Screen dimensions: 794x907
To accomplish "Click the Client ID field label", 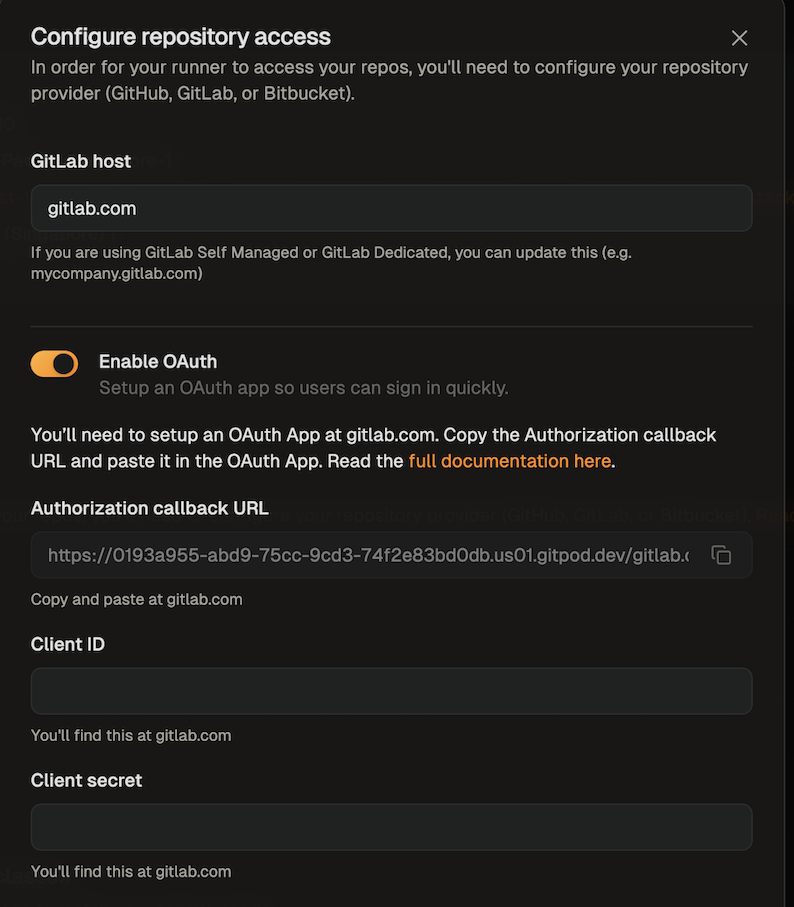I will click(x=68, y=644).
